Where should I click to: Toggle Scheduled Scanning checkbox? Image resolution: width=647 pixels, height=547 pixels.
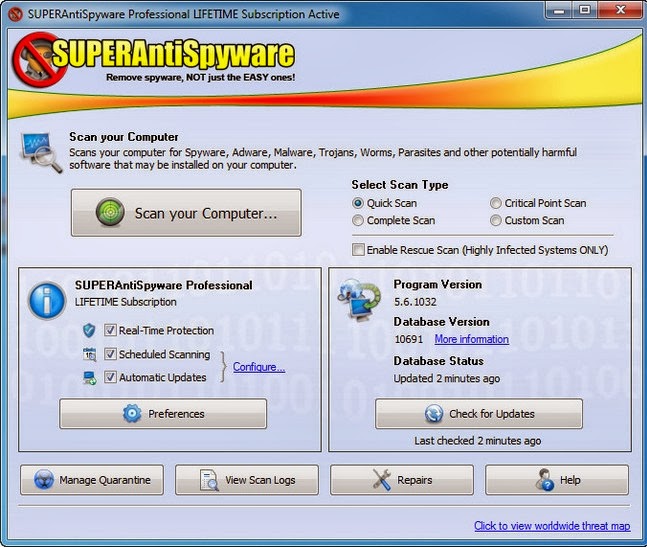pos(110,354)
